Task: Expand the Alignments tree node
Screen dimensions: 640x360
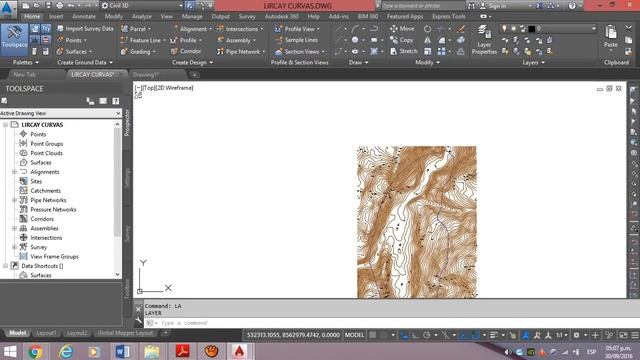Action: pyautogui.click(x=14, y=172)
